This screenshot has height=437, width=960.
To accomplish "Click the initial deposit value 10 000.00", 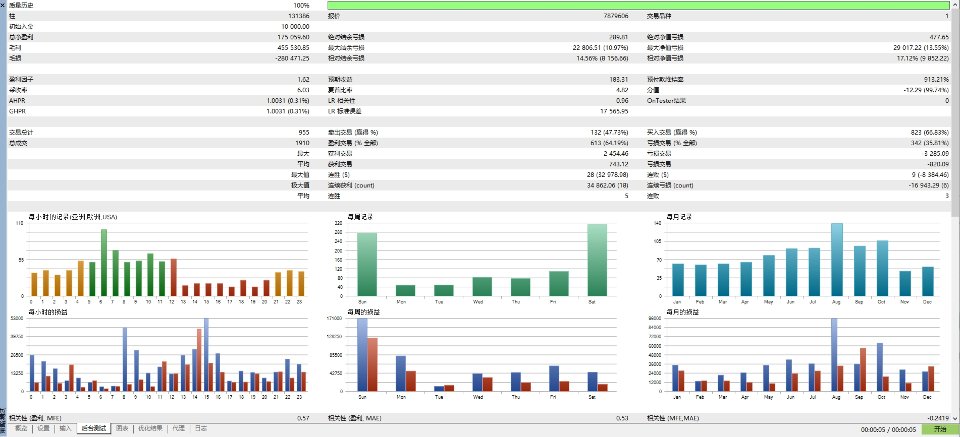I will [295, 26].
